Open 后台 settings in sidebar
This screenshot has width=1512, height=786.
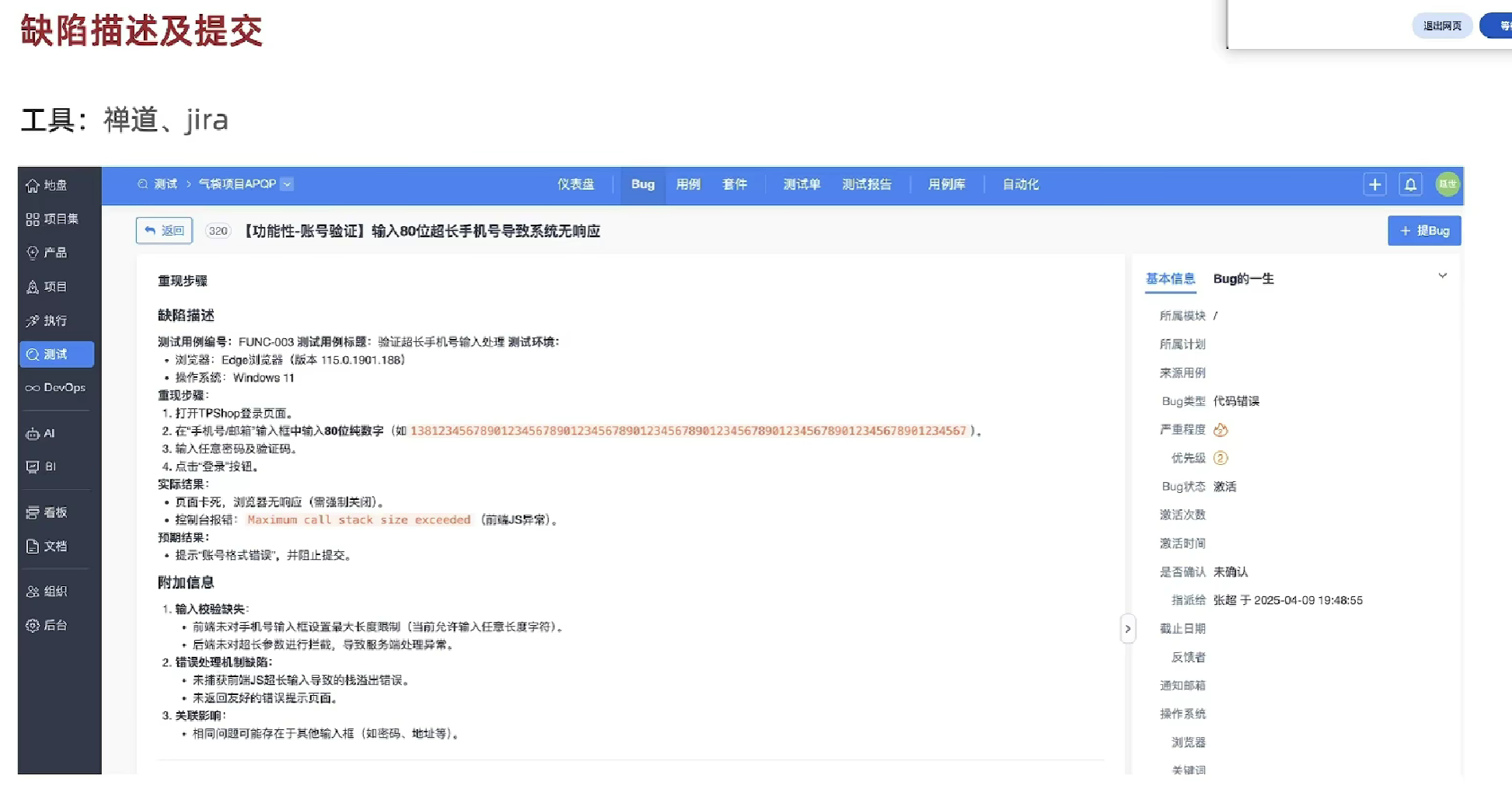[47, 625]
